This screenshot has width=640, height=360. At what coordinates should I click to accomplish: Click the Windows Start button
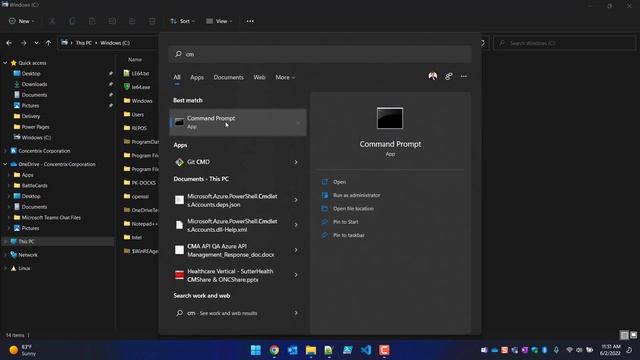pyautogui.click(x=256, y=350)
